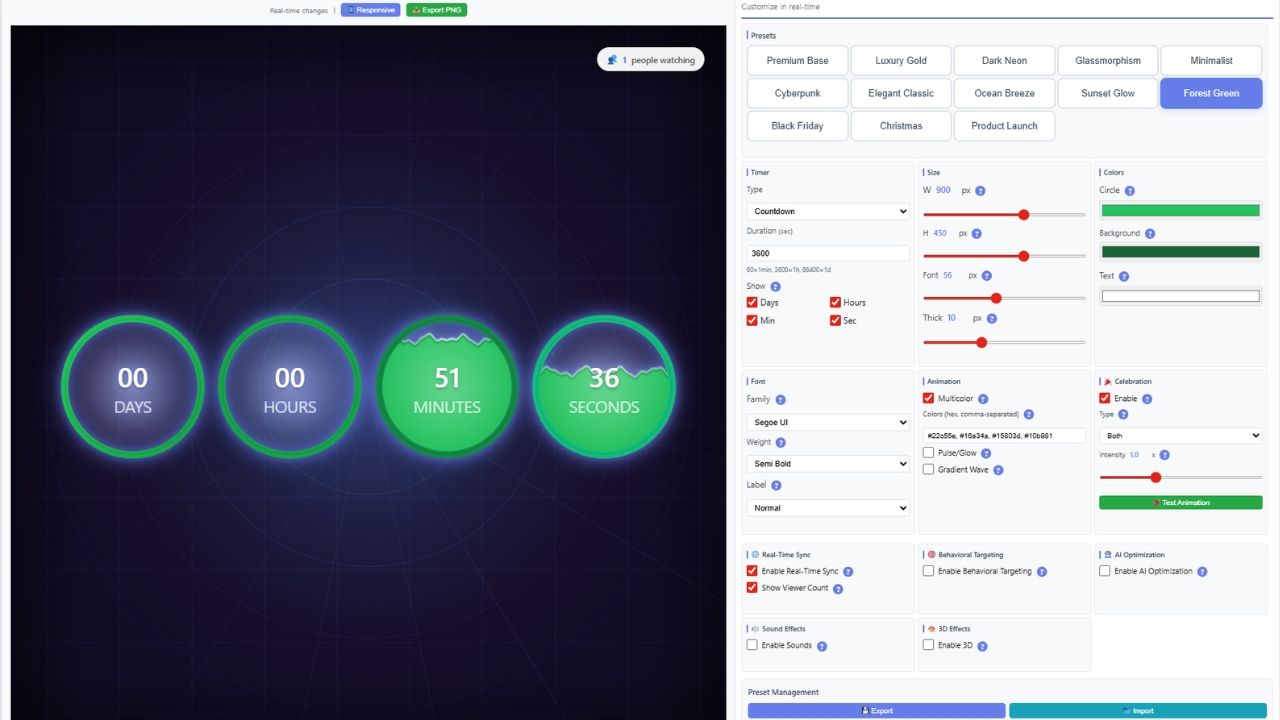Apply the Luxury Gold preset
Image resolution: width=1280 pixels, height=720 pixels.
(x=901, y=60)
